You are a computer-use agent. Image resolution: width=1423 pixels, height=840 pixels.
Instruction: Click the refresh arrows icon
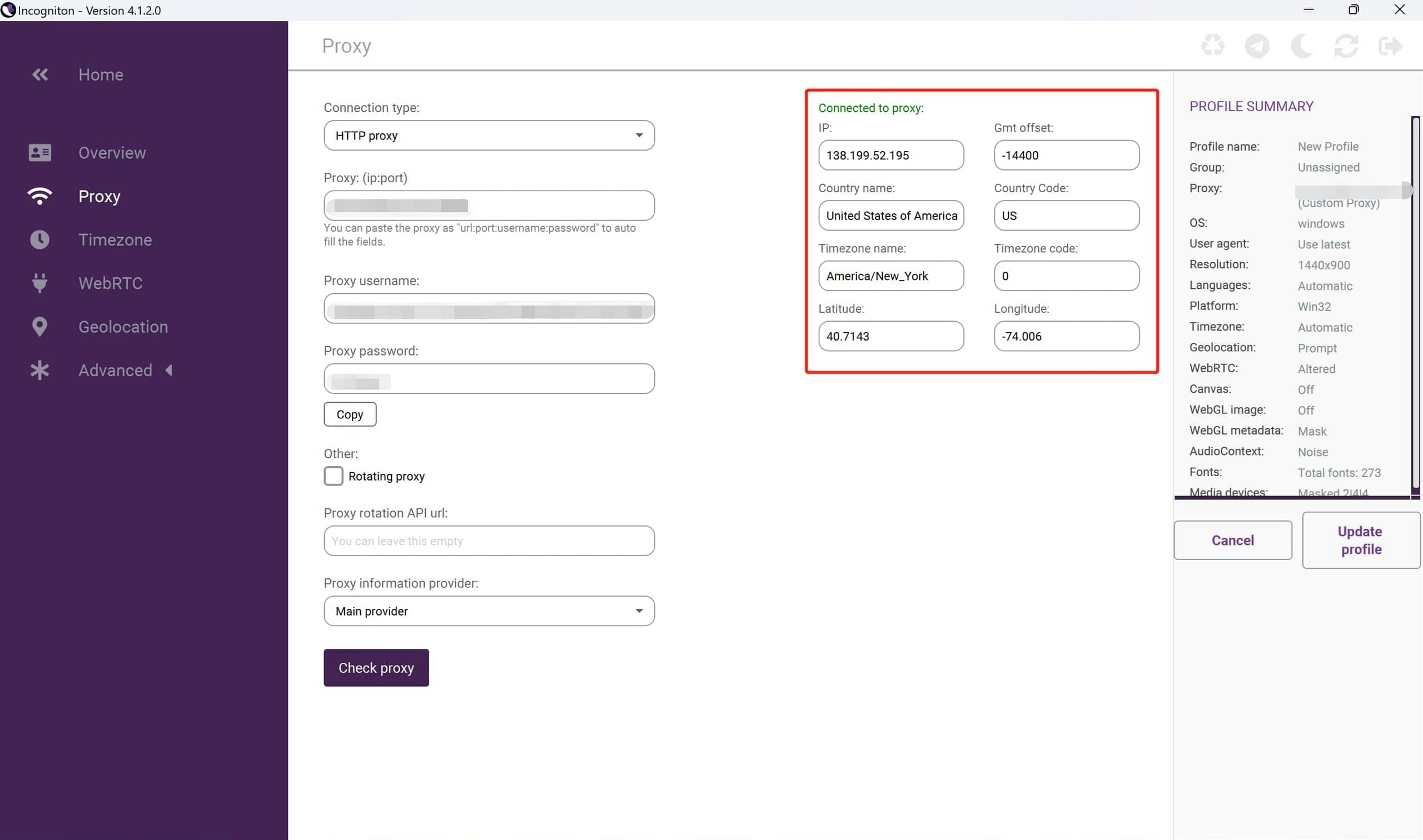[x=1345, y=46]
